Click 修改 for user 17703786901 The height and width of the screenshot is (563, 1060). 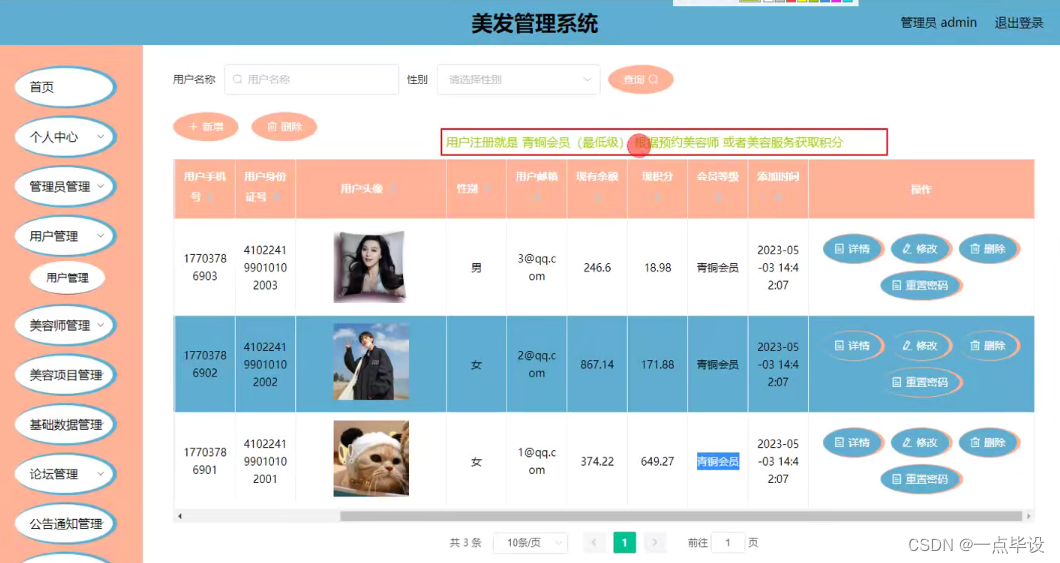tap(921, 443)
